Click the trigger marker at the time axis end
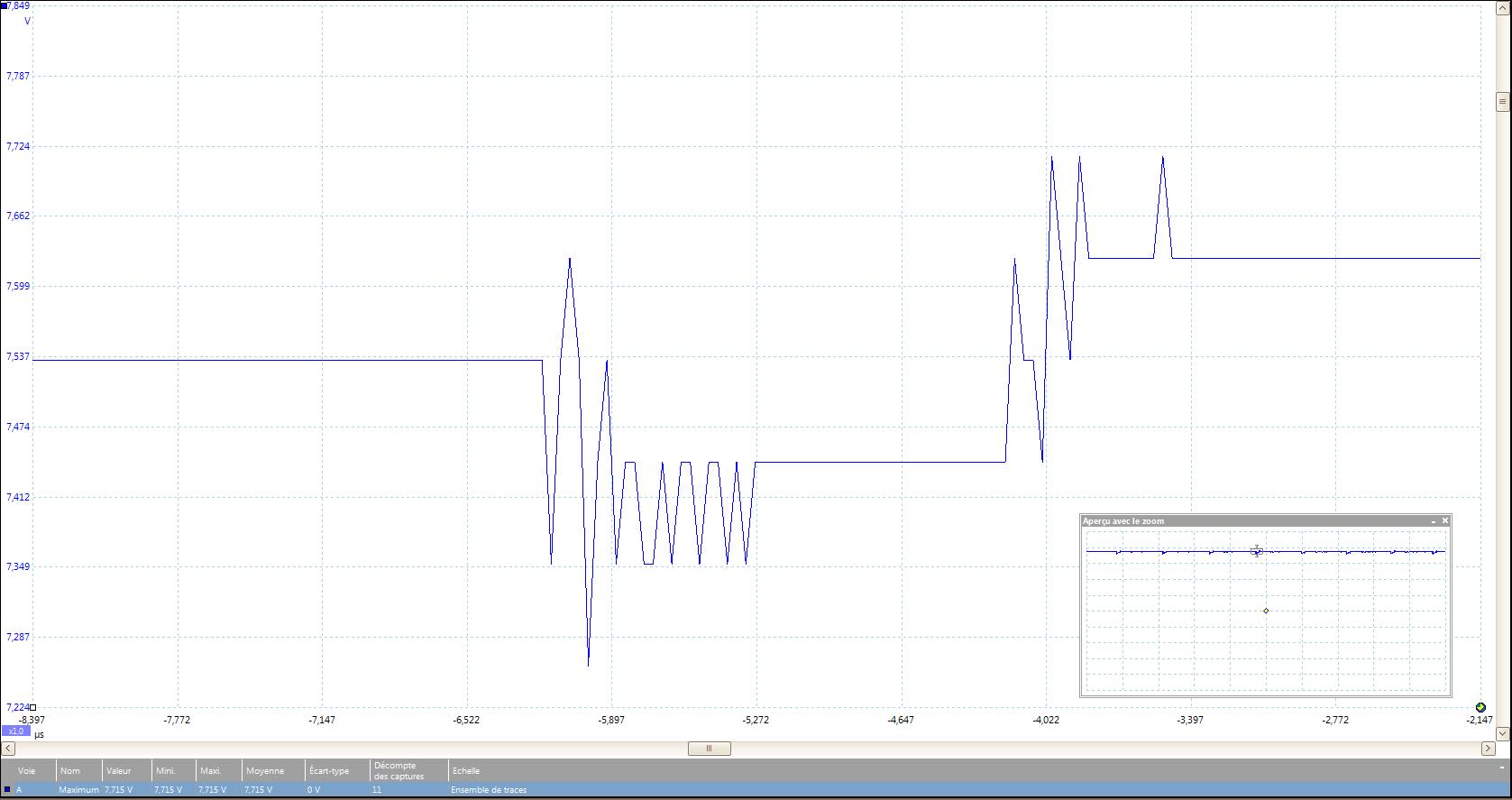 1480,708
